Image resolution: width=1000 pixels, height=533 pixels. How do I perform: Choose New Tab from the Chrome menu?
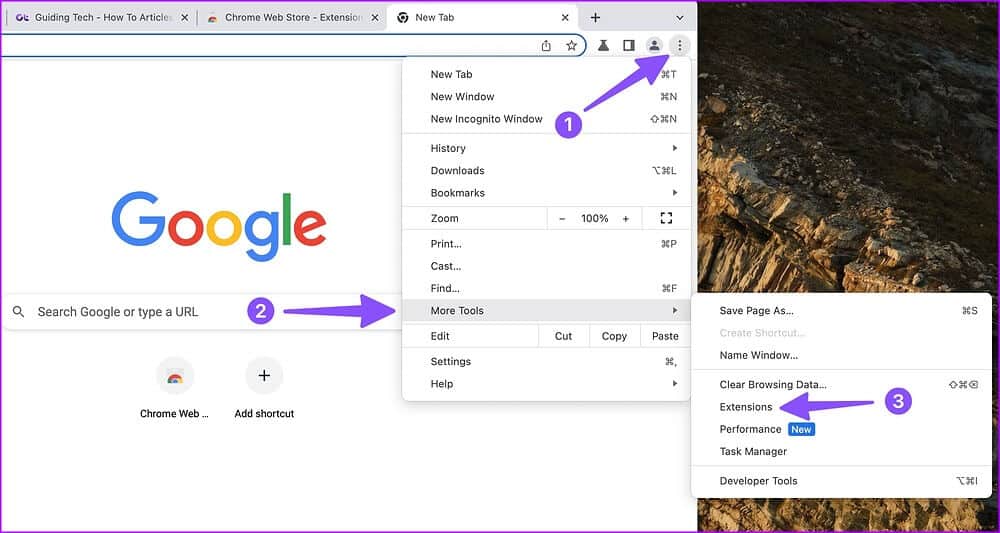click(x=547, y=74)
